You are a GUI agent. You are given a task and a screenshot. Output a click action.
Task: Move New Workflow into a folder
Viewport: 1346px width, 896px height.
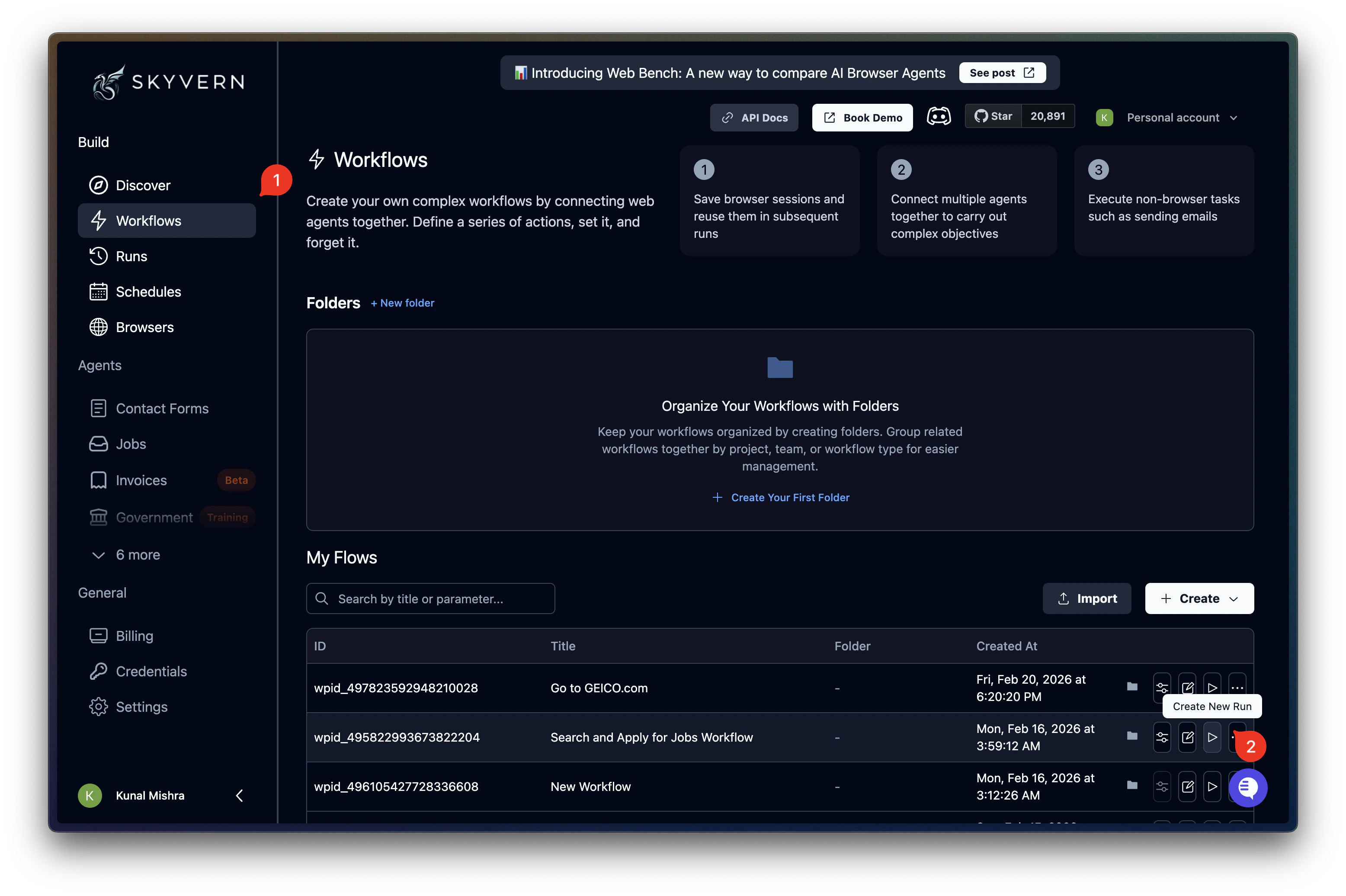click(1132, 786)
